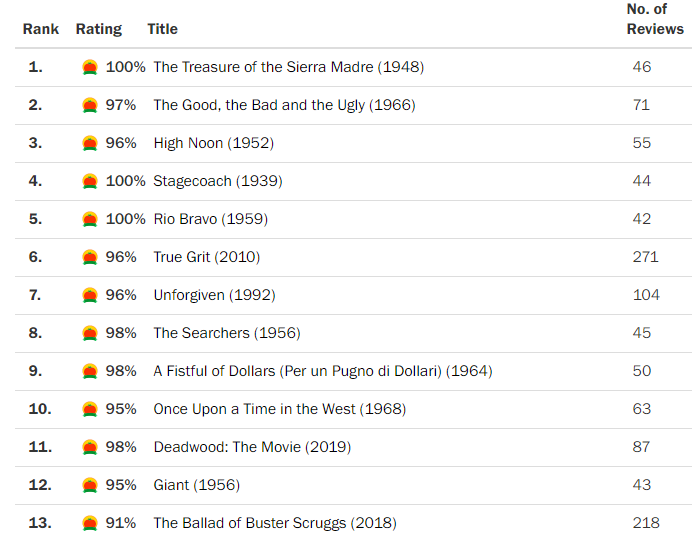The height and width of the screenshot is (533, 692).
Task: Open the Rio Bravo (1959) movie page
Action: (210, 219)
